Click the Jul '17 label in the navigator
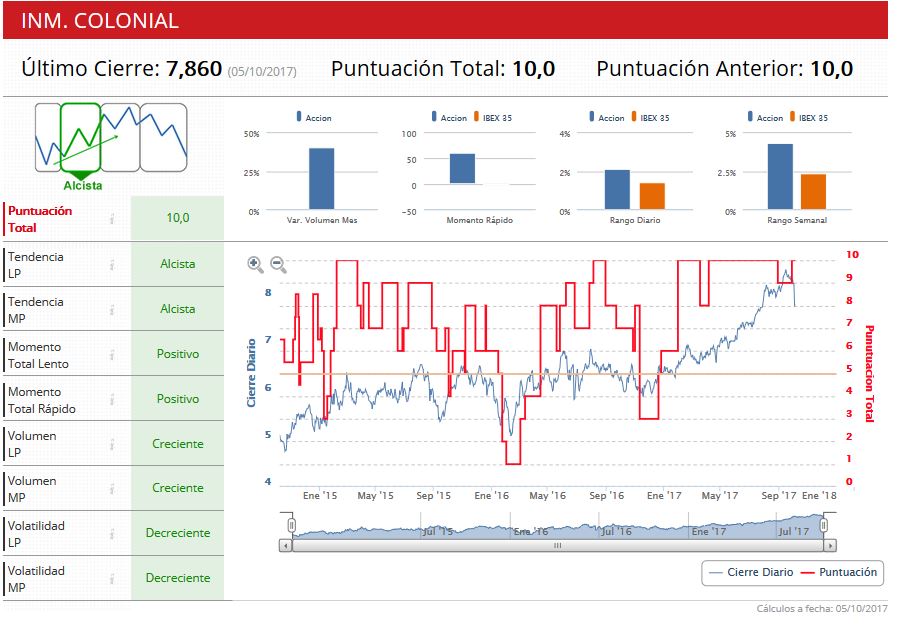This screenshot has height=626, width=897. pyautogui.click(x=794, y=532)
